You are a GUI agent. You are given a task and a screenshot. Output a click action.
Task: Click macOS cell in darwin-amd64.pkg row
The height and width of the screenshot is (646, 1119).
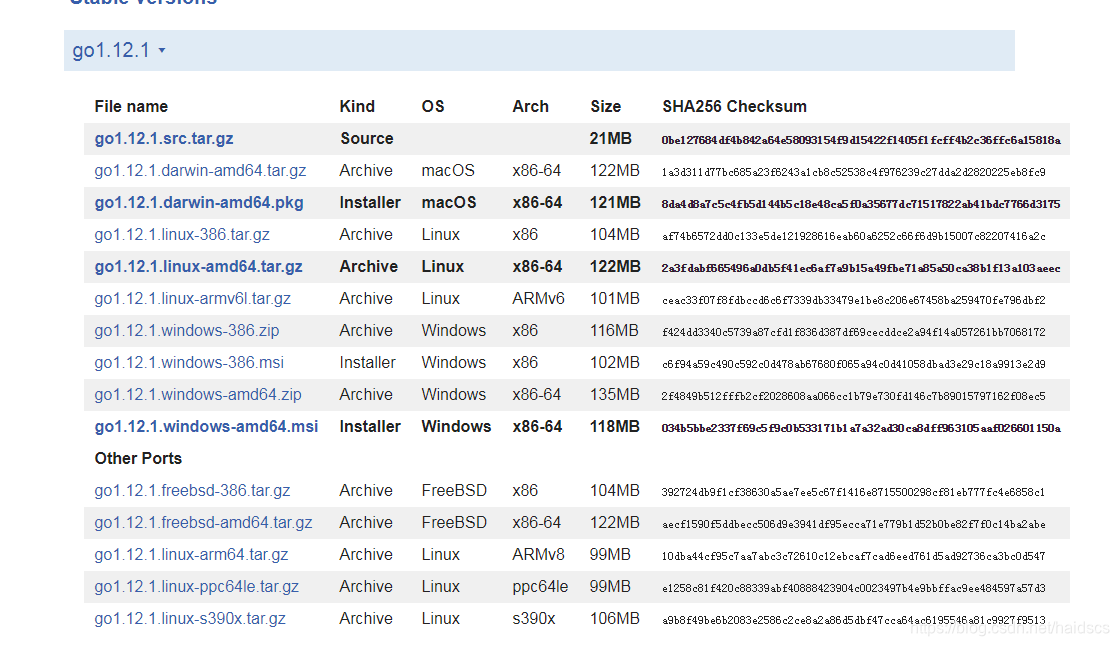tap(449, 203)
